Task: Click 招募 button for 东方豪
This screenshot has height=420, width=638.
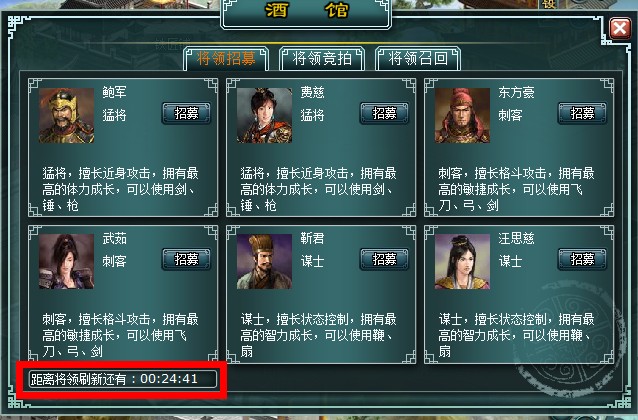Action: 582,113
